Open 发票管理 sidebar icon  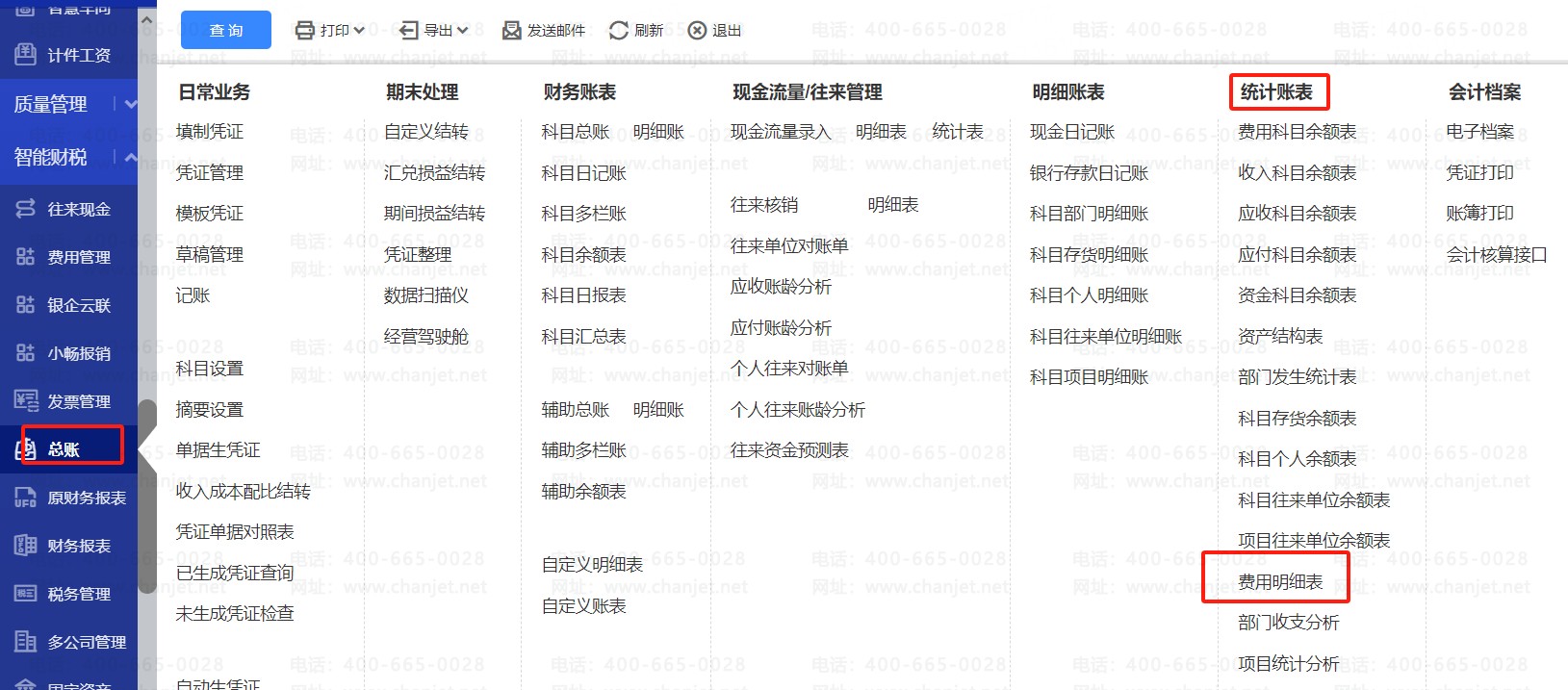coord(26,400)
